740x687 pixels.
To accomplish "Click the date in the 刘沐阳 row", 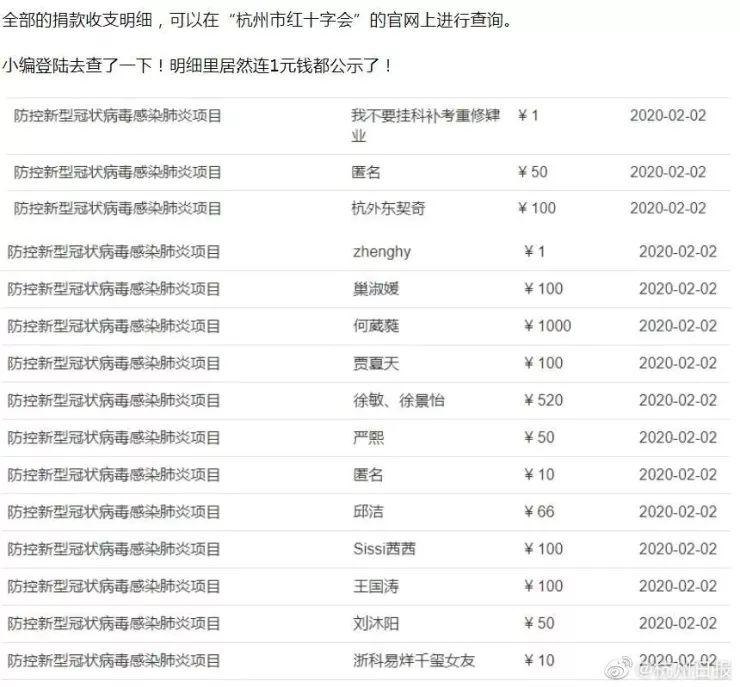I will [678, 624].
